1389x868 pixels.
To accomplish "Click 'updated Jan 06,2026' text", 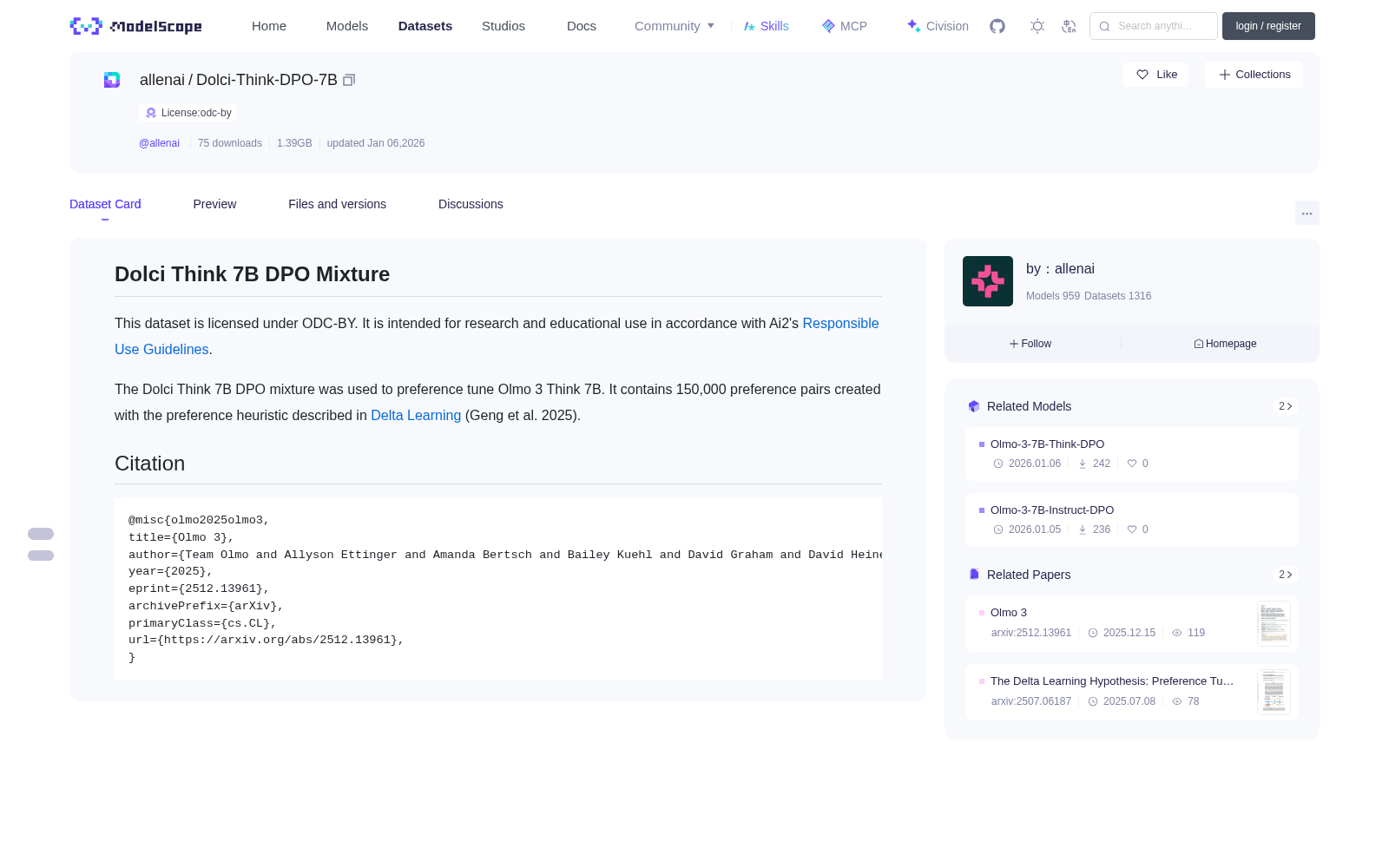I will tap(376, 143).
